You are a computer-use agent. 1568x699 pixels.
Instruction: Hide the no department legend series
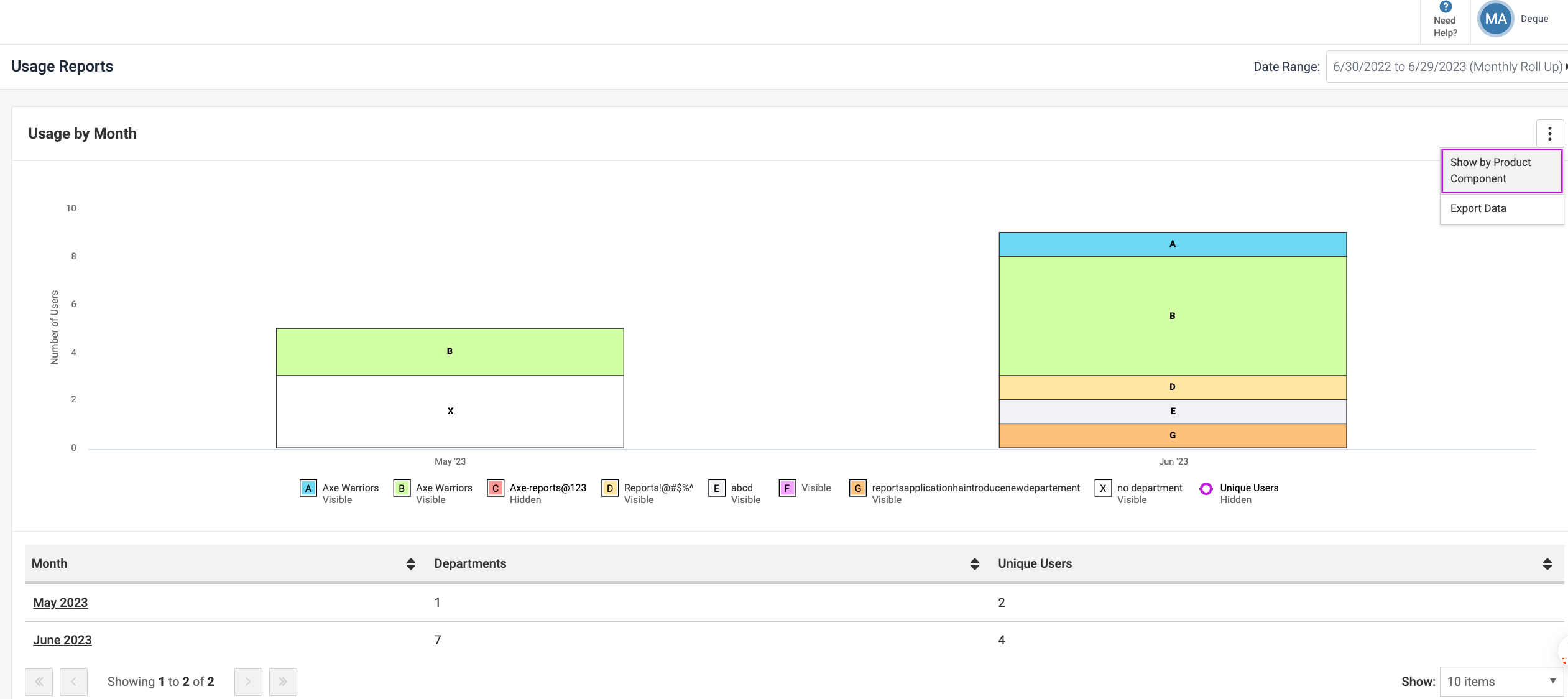[1103, 488]
